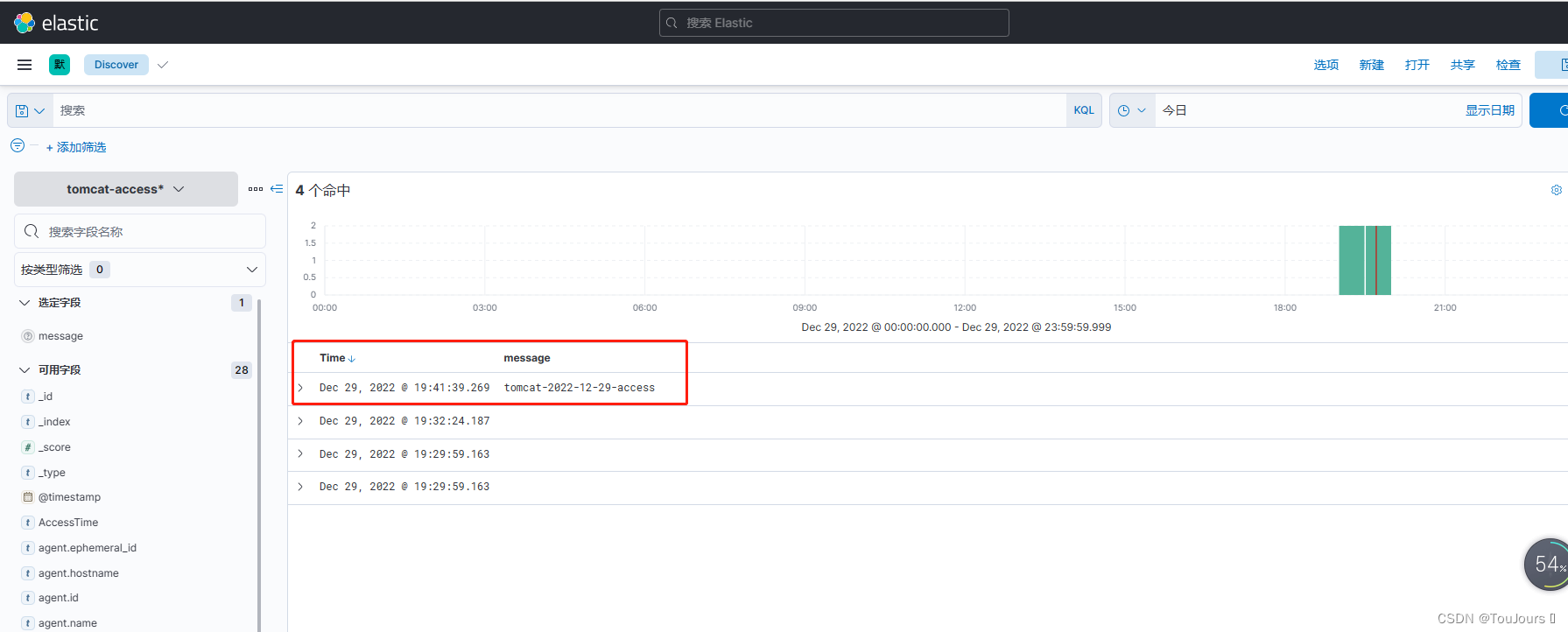This screenshot has width=1568, height=632.
Task: Click the @timestamp date type icon
Action: (x=28, y=497)
